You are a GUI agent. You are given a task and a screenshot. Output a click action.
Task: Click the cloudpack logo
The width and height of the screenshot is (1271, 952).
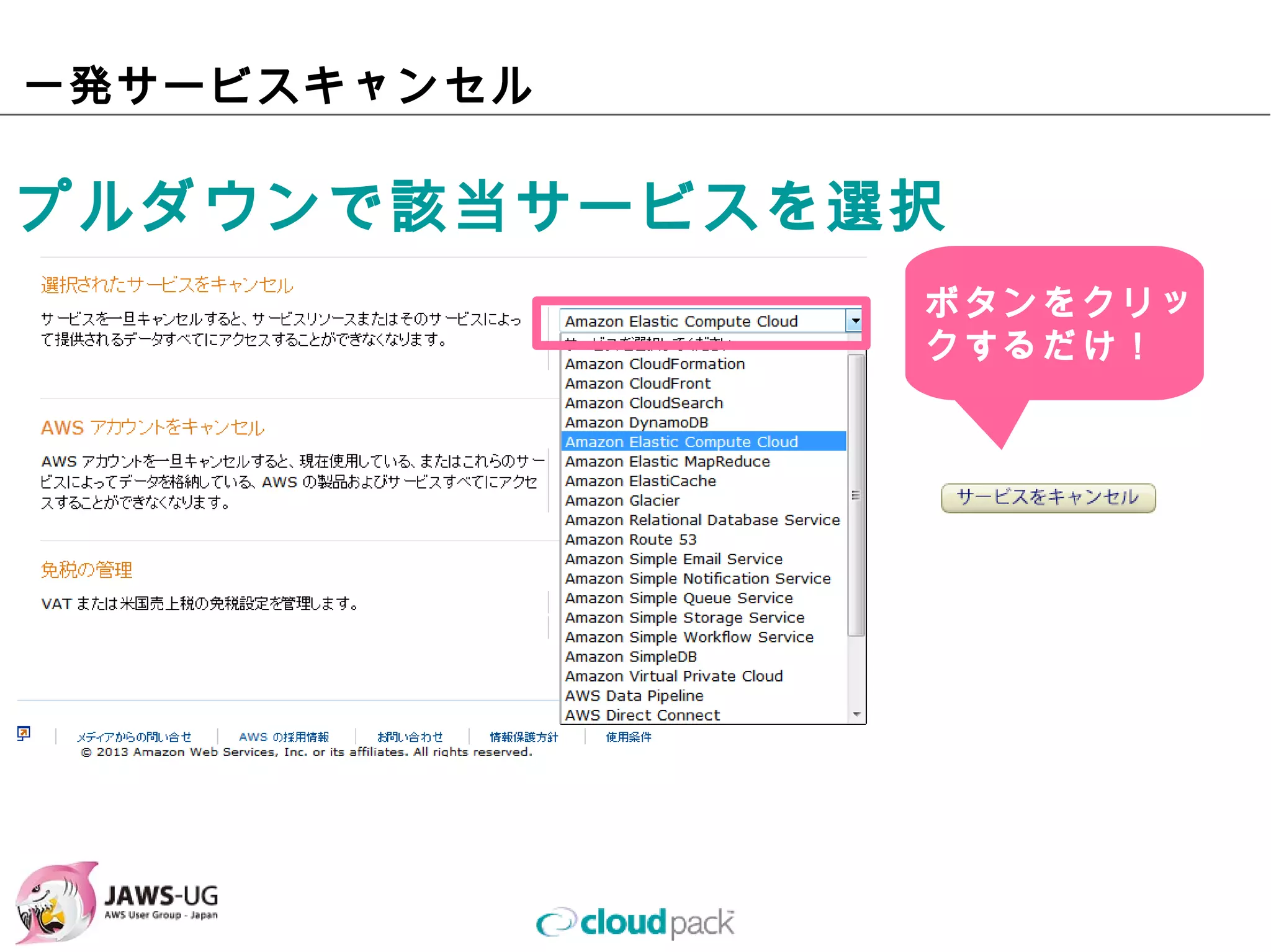[x=635, y=922]
